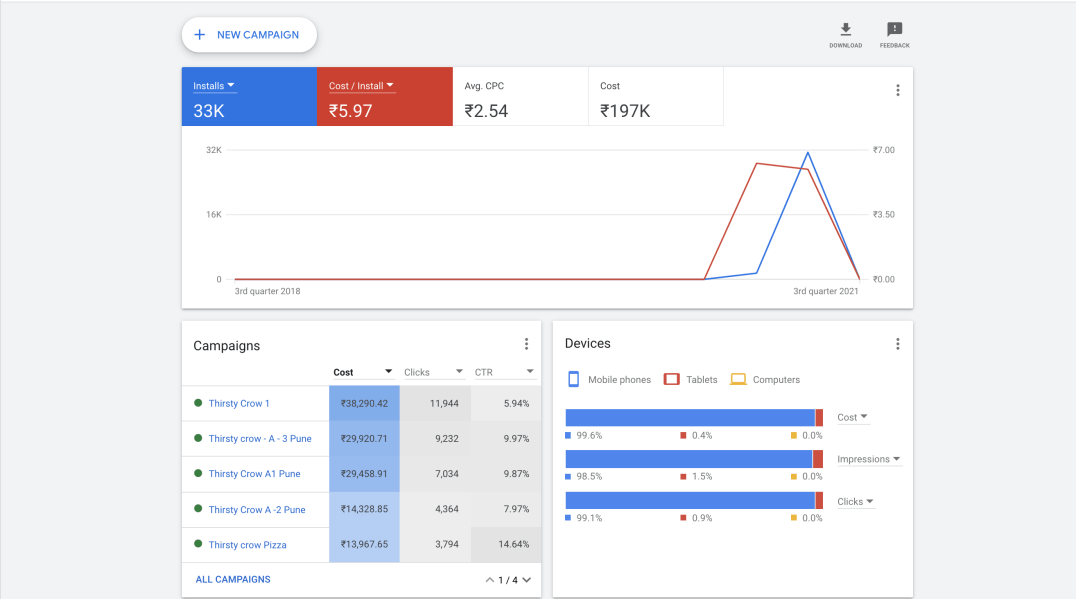This screenshot has height=599, width=1076.
Task: Click the 1.5% tablets impressions value
Action: pyautogui.click(x=702, y=477)
